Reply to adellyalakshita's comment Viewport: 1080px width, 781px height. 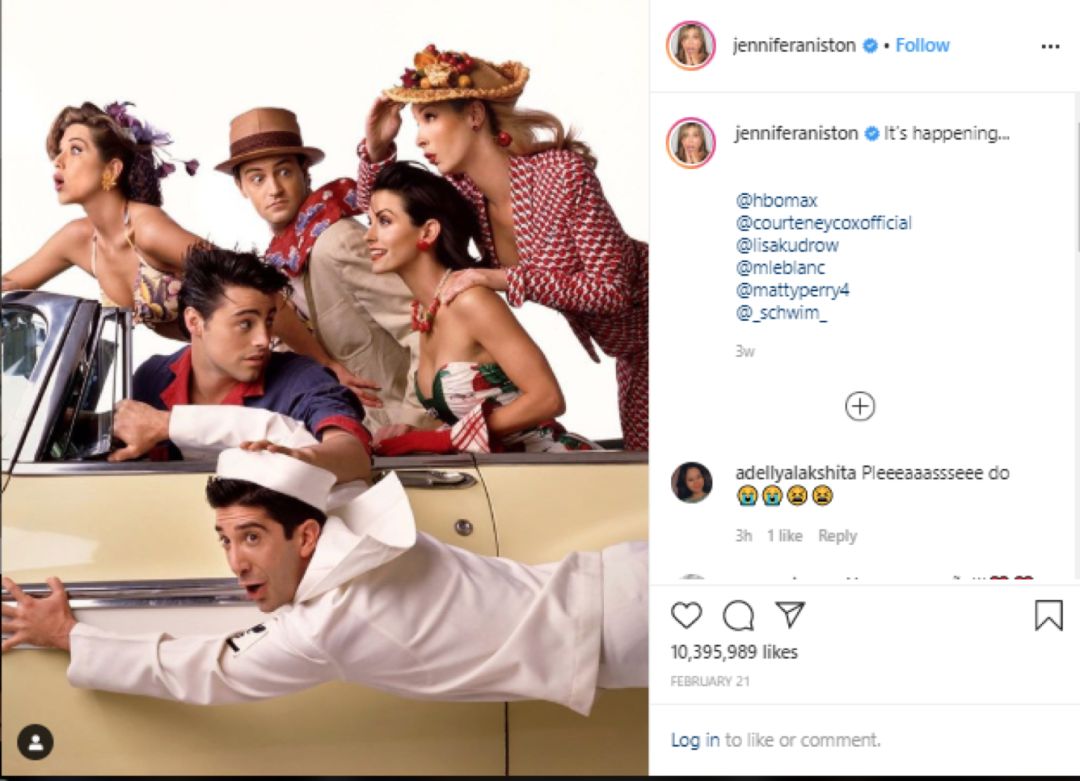[838, 536]
